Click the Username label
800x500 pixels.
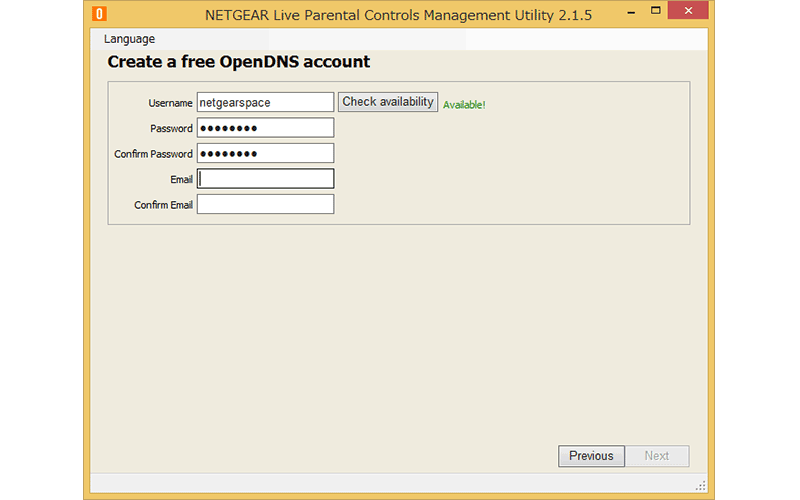click(x=170, y=103)
